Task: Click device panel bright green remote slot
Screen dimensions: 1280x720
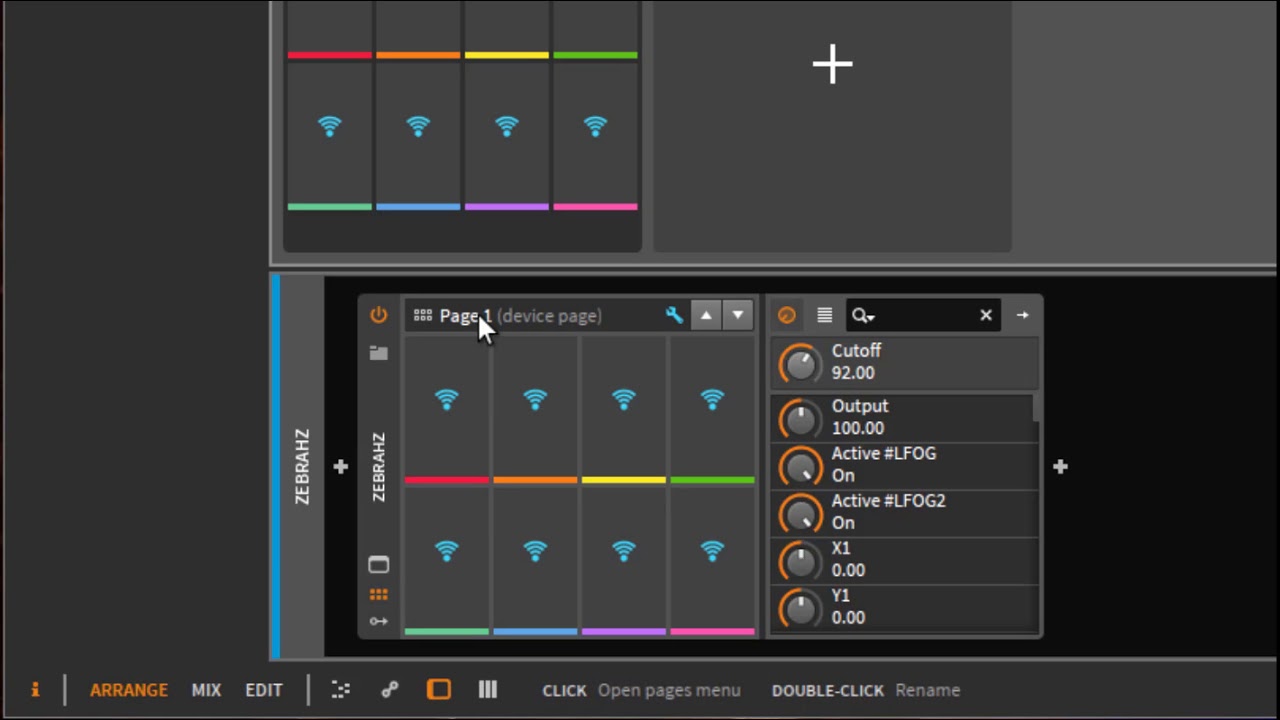Action: tap(712, 411)
